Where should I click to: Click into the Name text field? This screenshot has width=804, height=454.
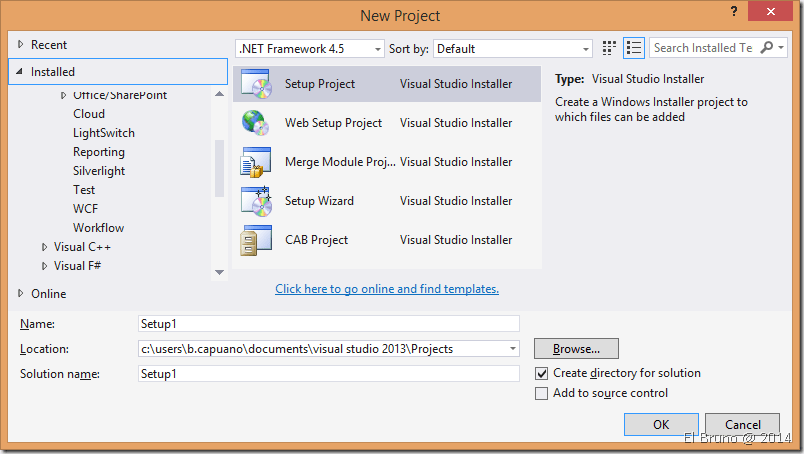(x=328, y=324)
